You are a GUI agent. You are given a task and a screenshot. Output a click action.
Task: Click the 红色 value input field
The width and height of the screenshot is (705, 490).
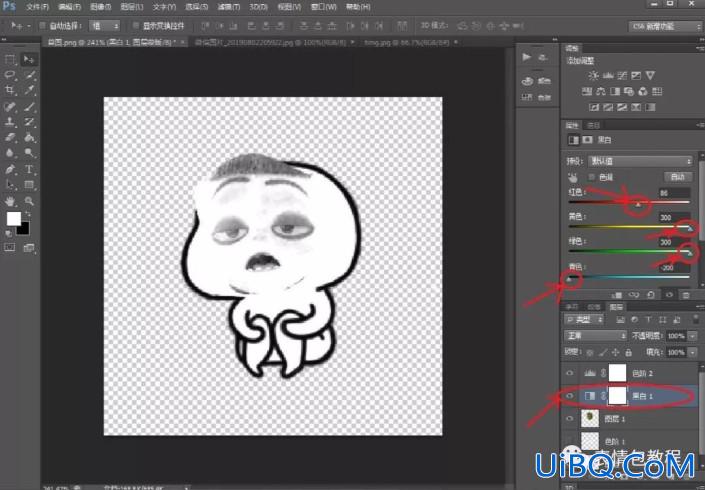pyautogui.click(x=674, y=193)
